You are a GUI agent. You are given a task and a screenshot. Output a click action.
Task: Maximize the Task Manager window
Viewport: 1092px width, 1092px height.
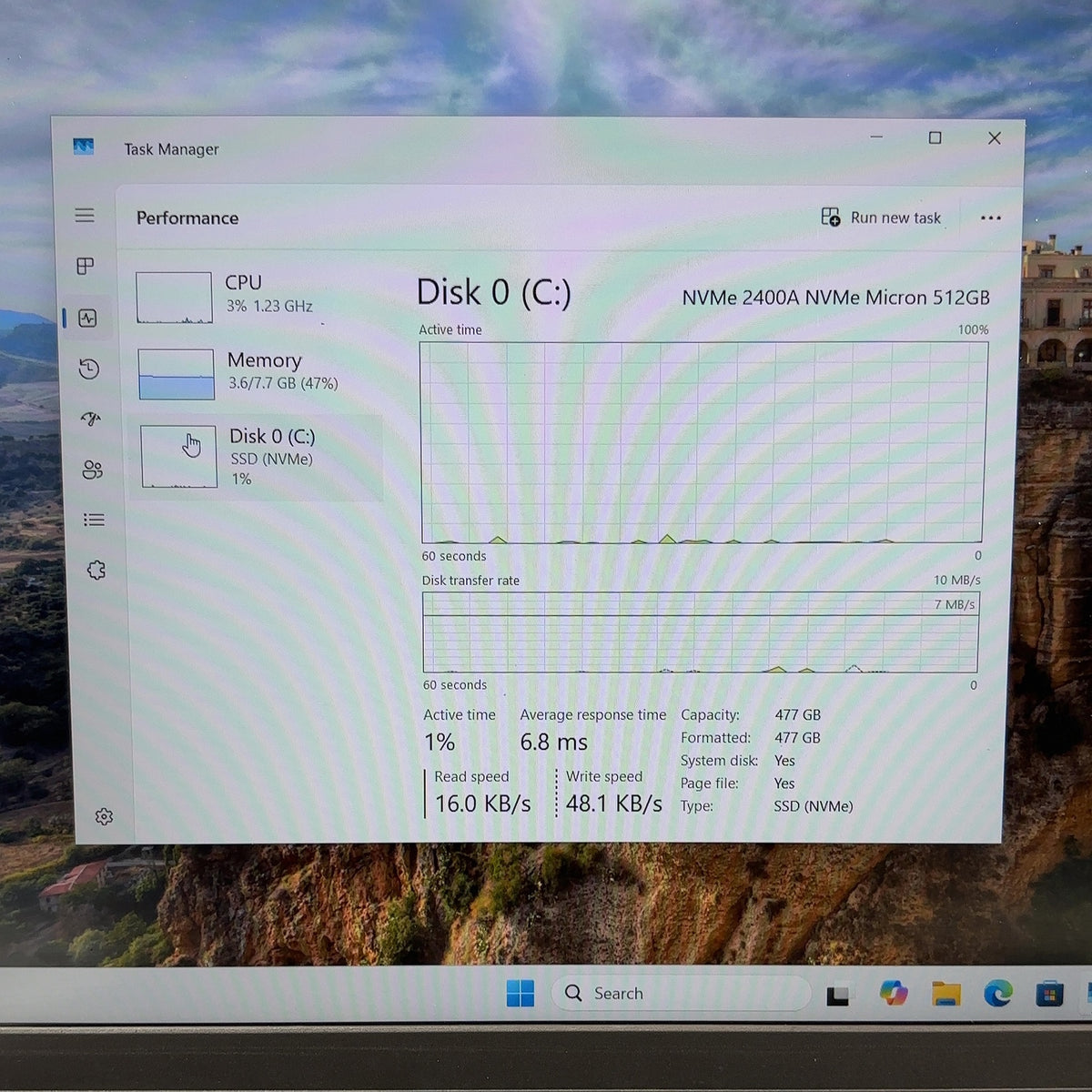(935, 137)
